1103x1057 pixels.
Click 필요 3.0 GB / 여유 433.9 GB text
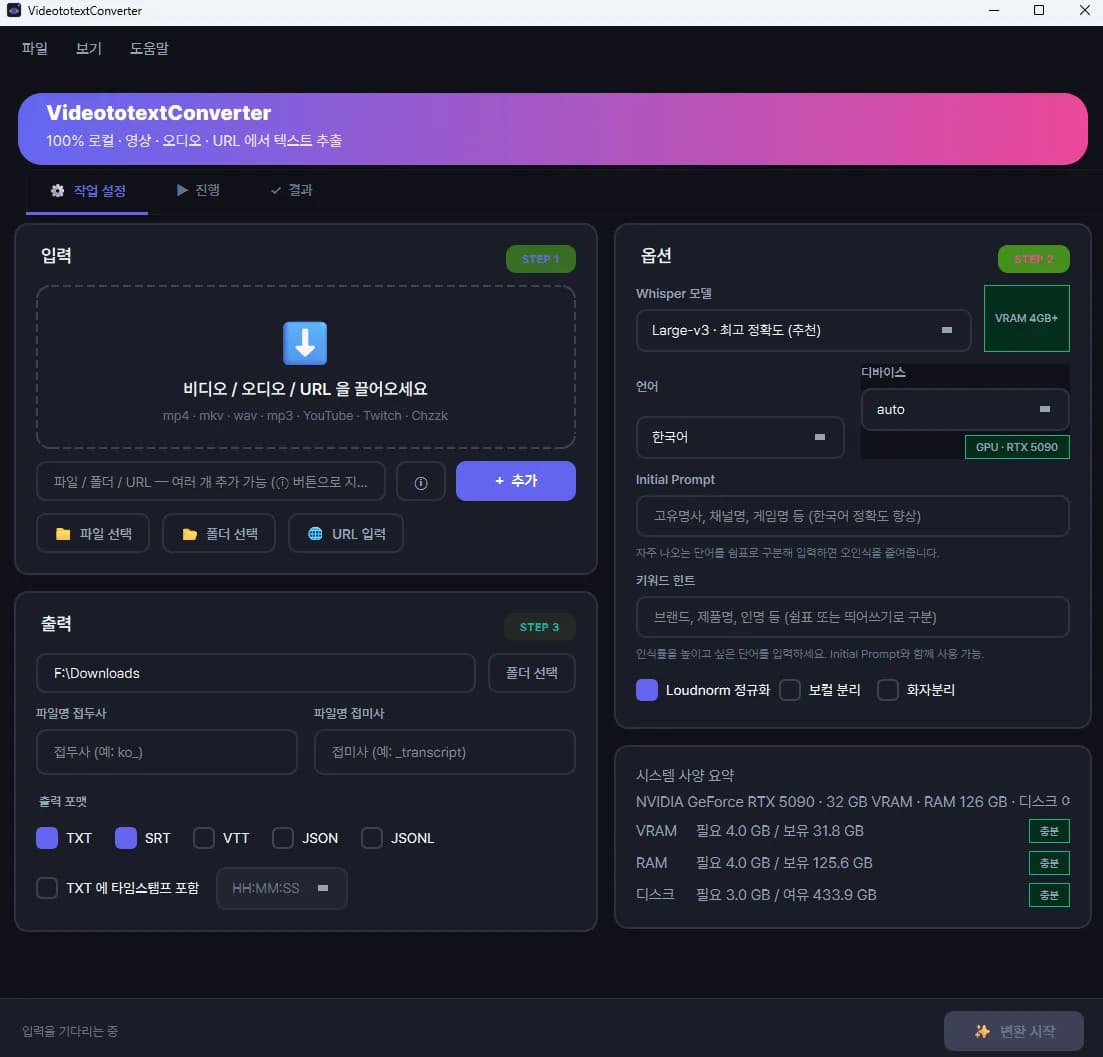(x=786, y=895)
